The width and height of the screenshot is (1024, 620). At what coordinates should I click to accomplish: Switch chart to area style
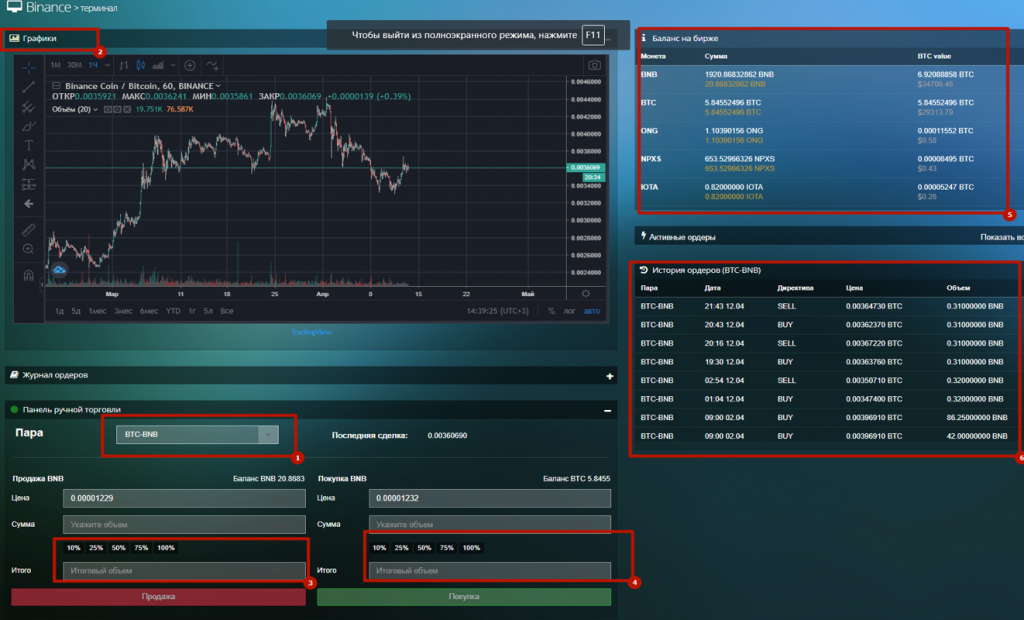coord(158,65)
